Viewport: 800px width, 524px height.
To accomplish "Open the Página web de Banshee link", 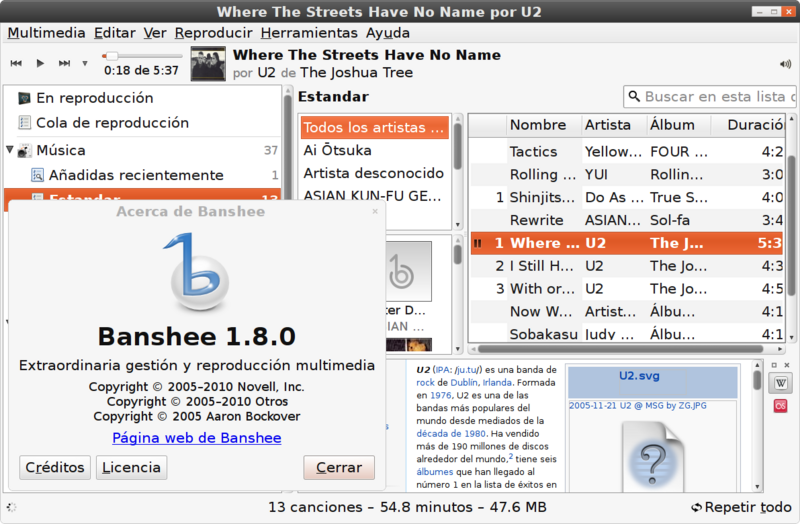I will (x=196, y=438).
